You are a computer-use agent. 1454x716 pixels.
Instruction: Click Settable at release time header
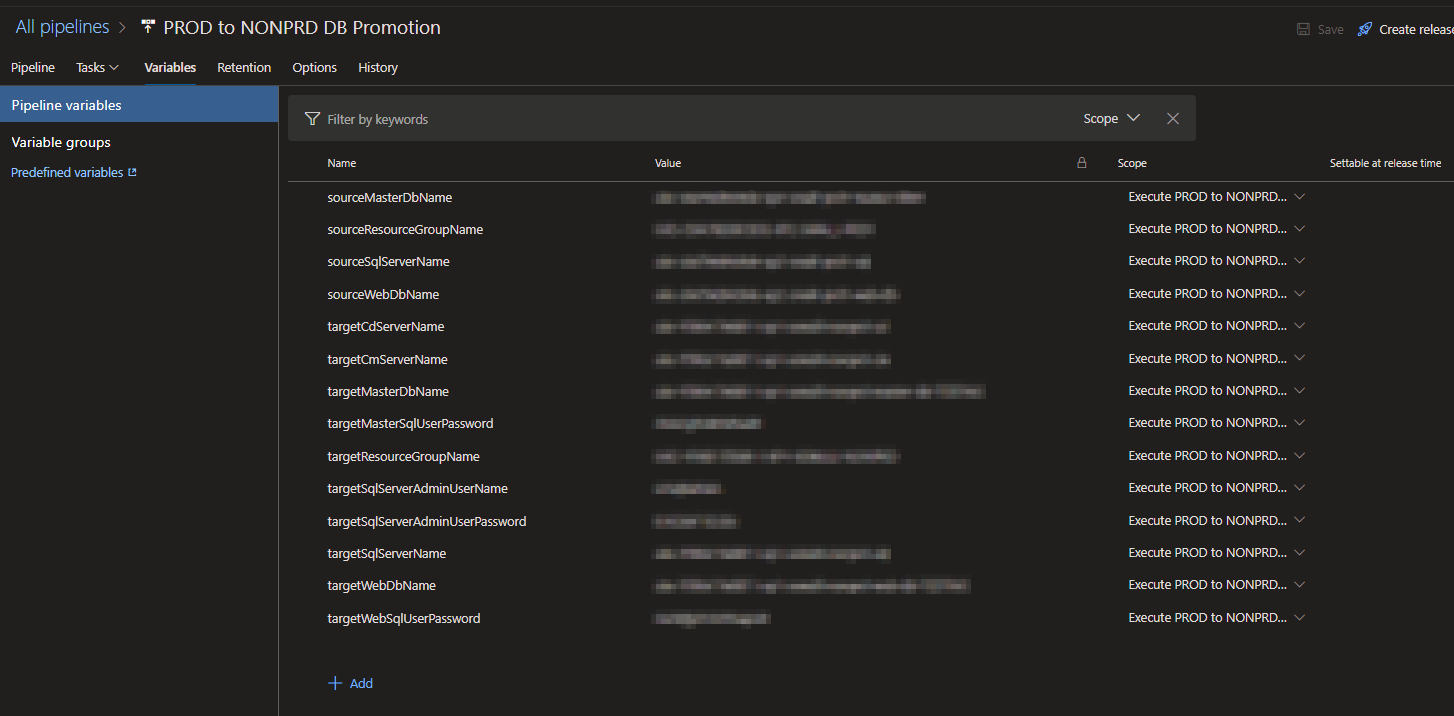[1385, 162]
